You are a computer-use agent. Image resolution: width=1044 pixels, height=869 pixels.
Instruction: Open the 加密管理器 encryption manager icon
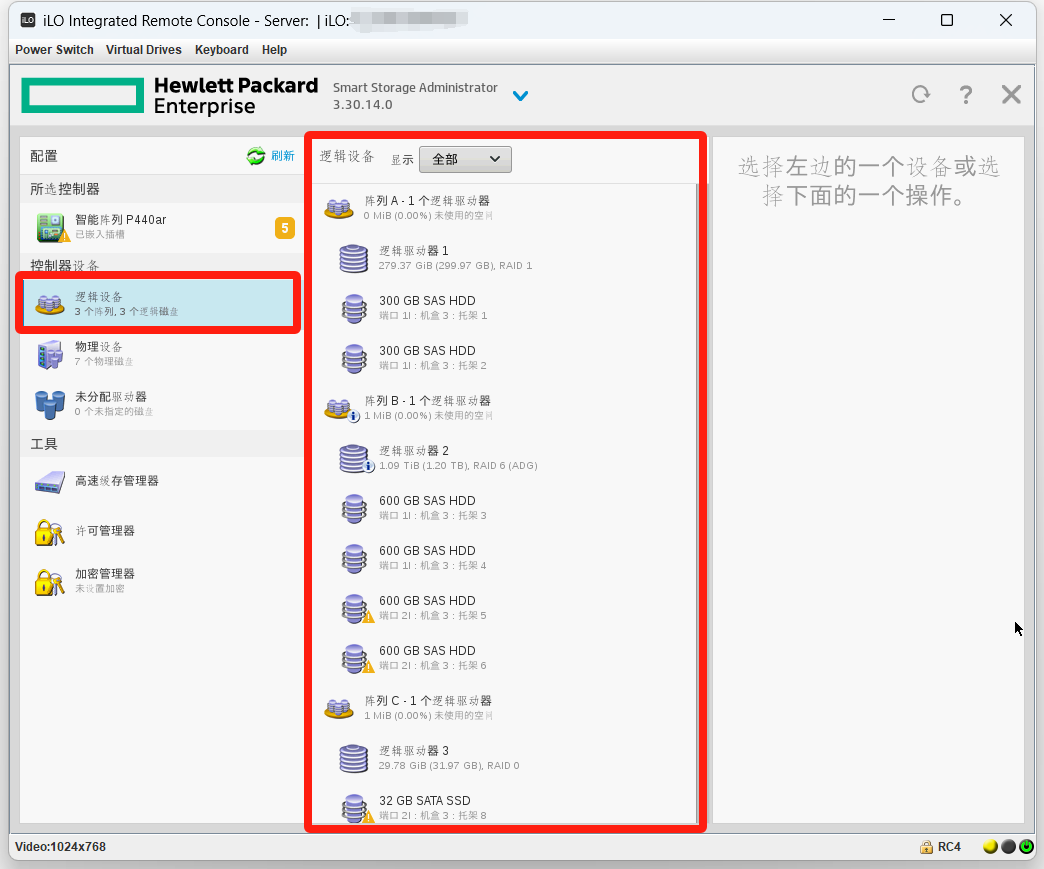click(50, 581)
